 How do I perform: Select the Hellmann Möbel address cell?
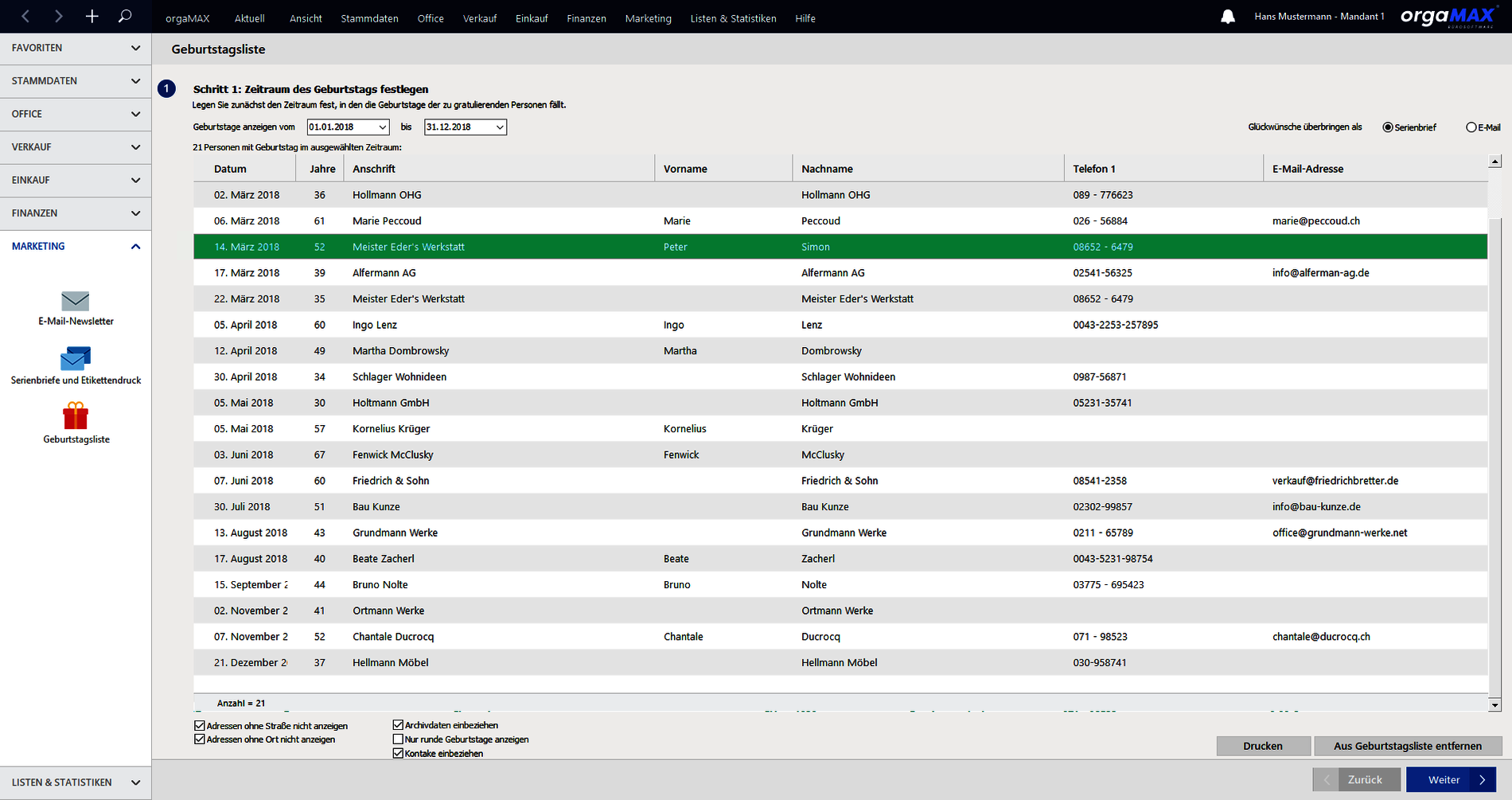click(391, 662)
